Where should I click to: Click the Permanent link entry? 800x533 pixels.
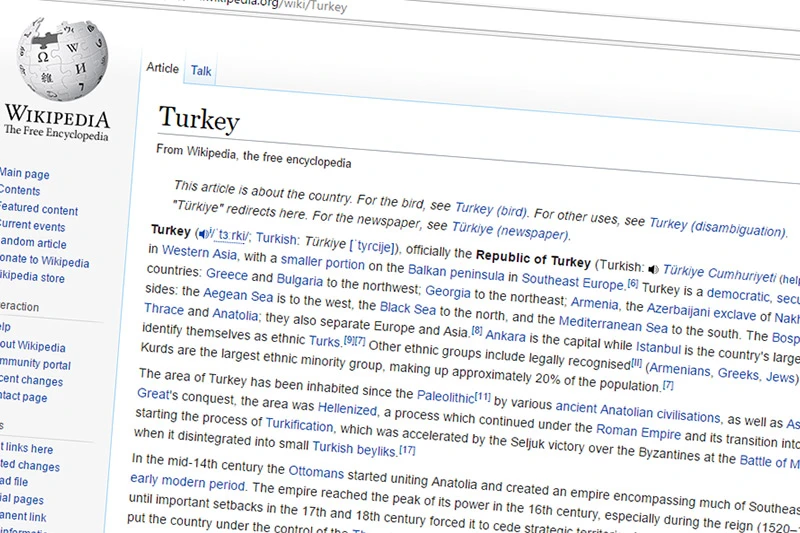(x=23, y=516)
